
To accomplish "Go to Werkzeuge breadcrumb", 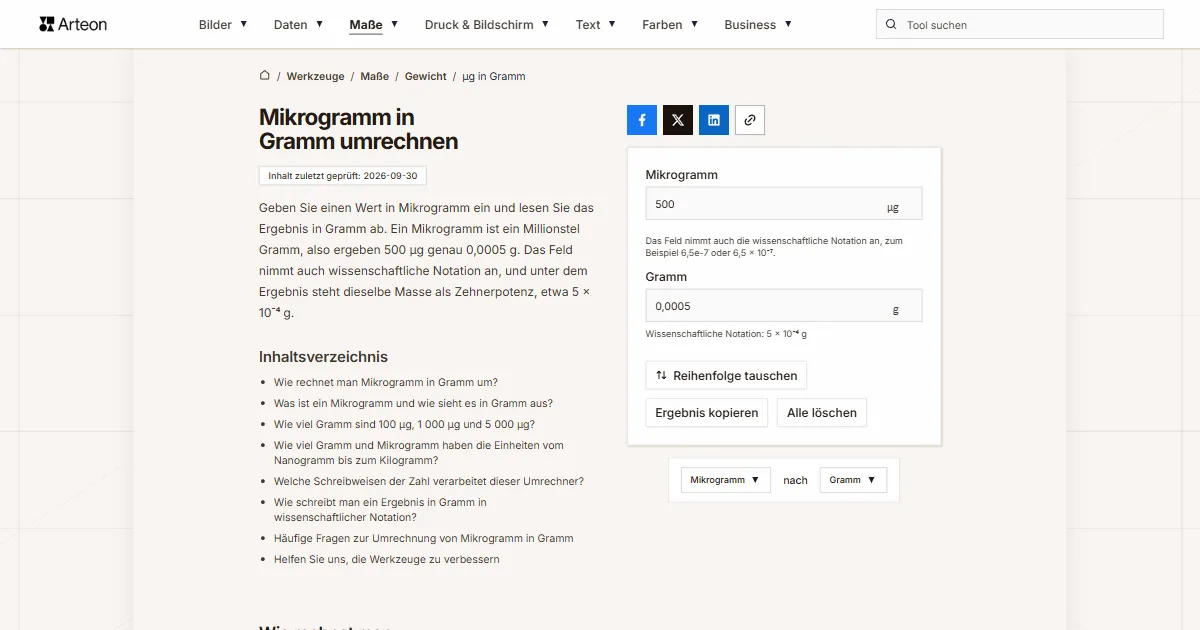I will (x=315, y=76).
